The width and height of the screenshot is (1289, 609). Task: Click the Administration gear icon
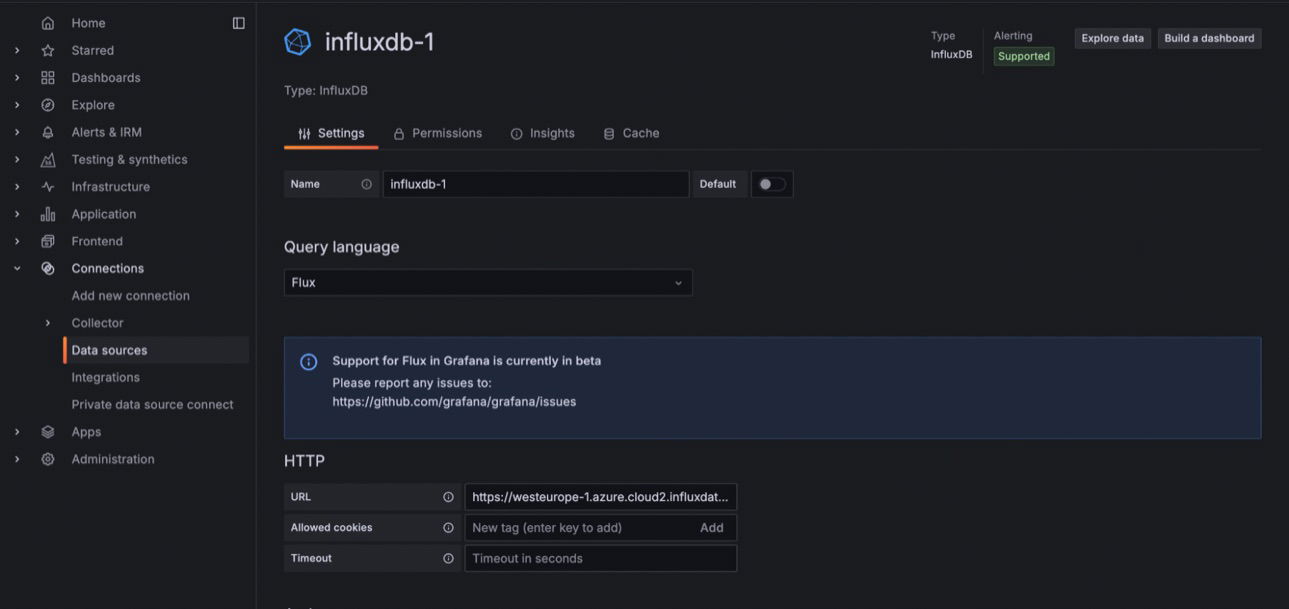click(47, 459)
